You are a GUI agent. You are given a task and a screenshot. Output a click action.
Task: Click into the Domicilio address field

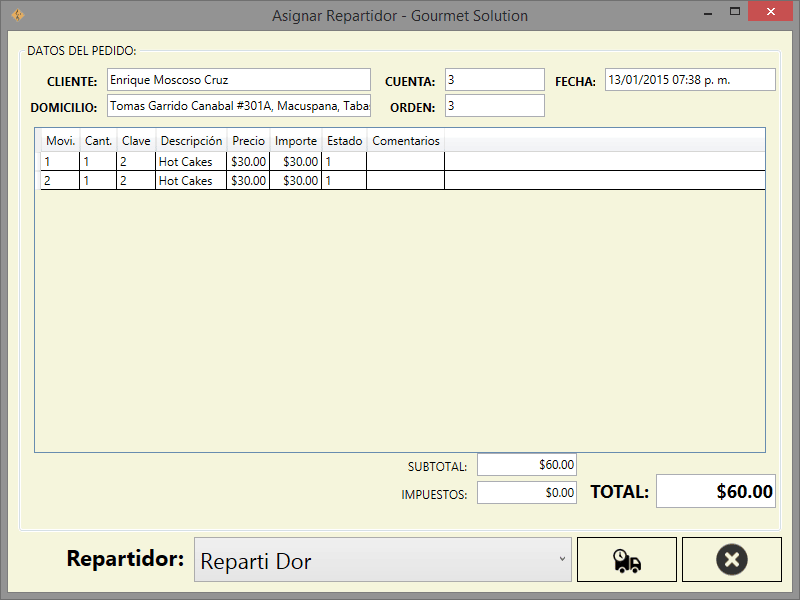(x=238, y=106)
